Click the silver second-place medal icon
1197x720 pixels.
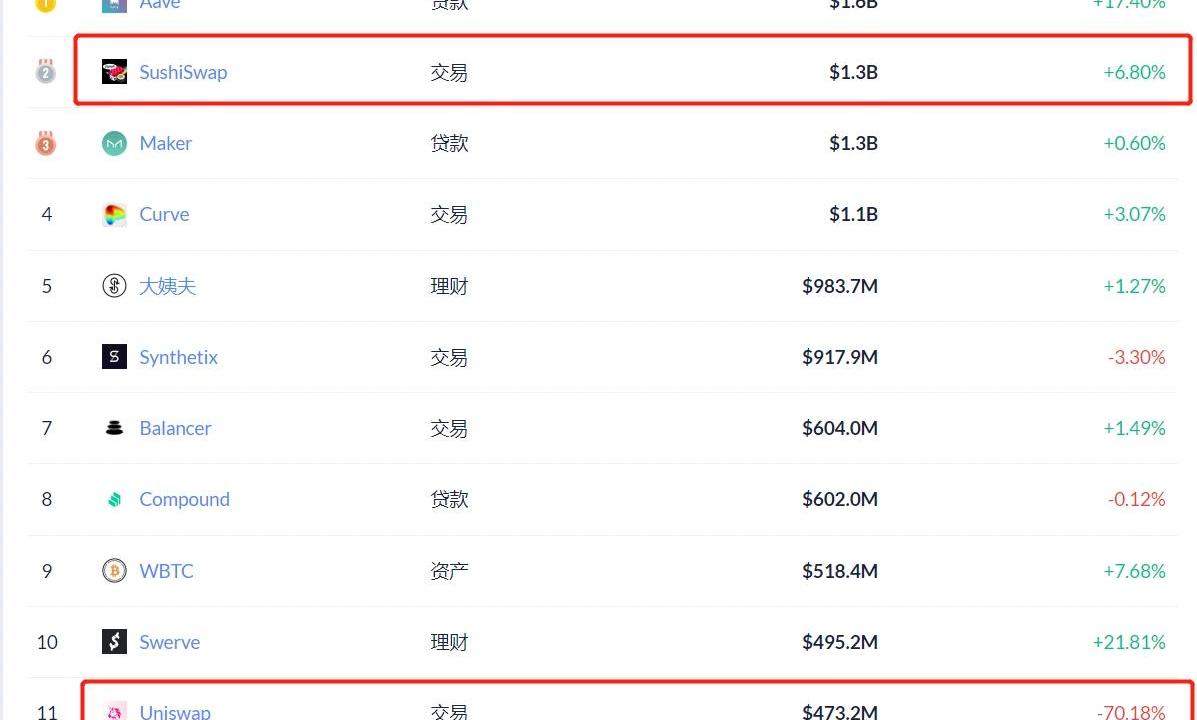[x=46, y=72]
